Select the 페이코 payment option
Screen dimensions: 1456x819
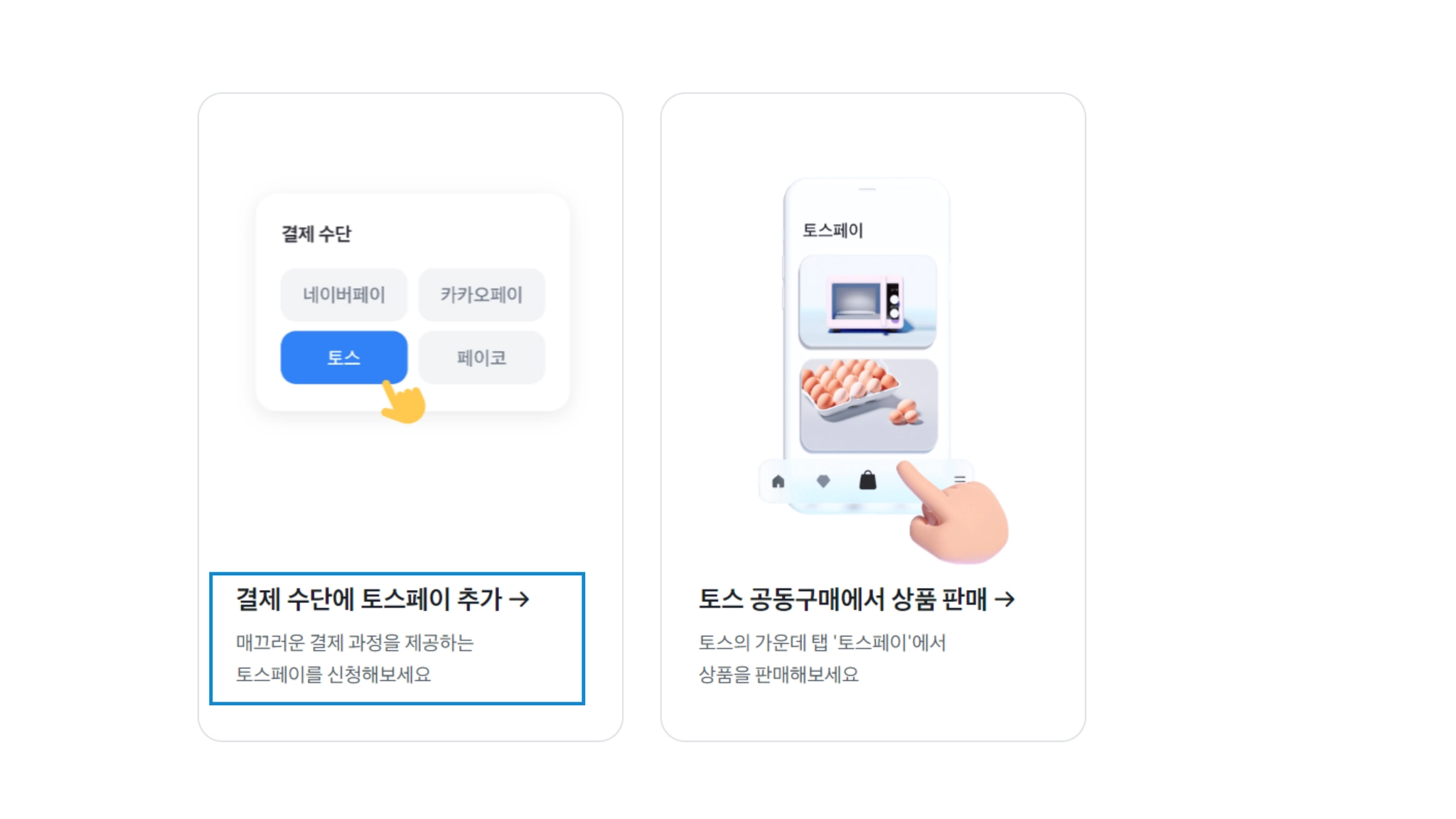click(x=481, y=358)
